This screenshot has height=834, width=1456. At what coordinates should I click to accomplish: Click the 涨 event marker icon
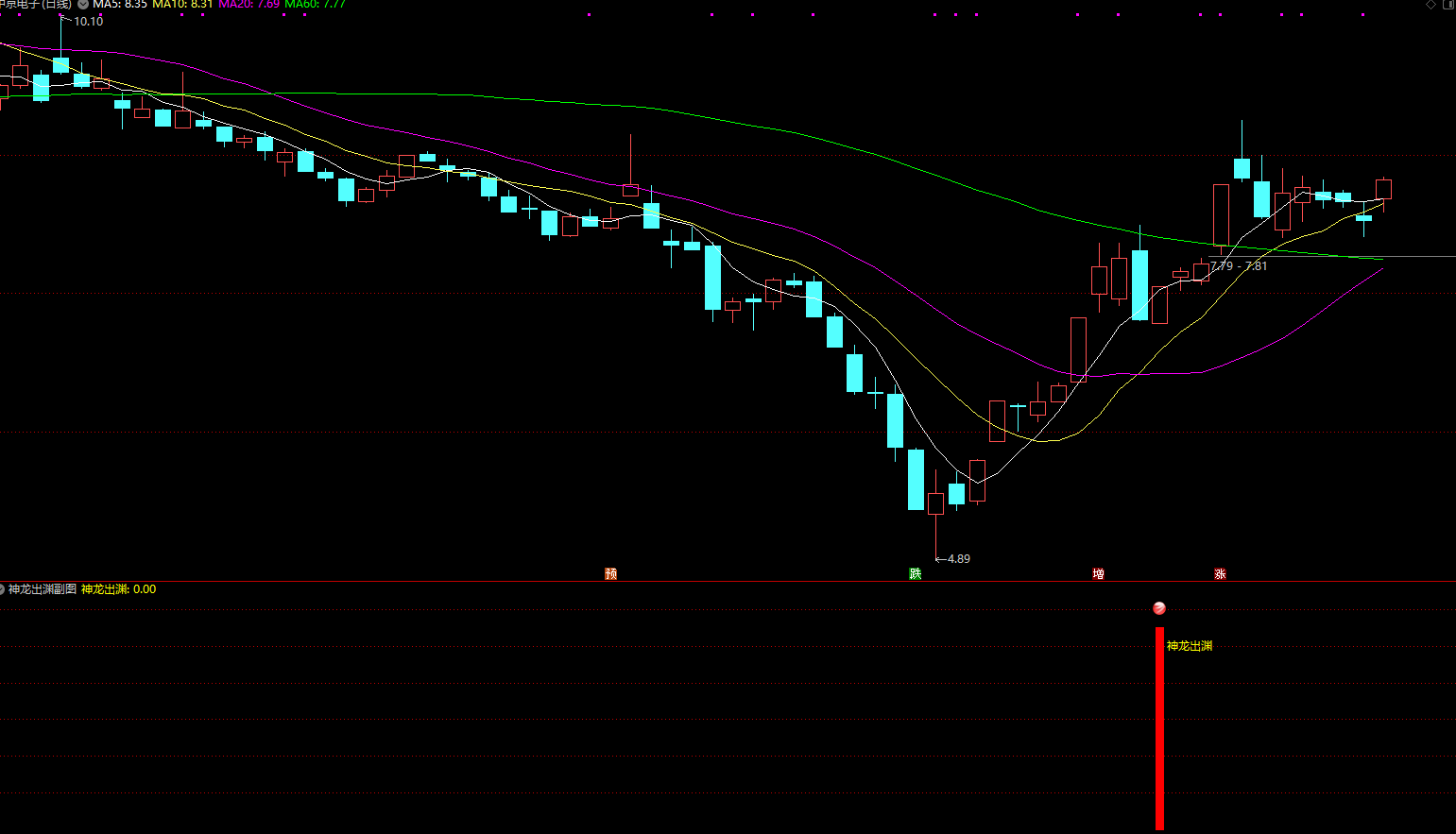pyautogui.click(x=1220, y=573)
